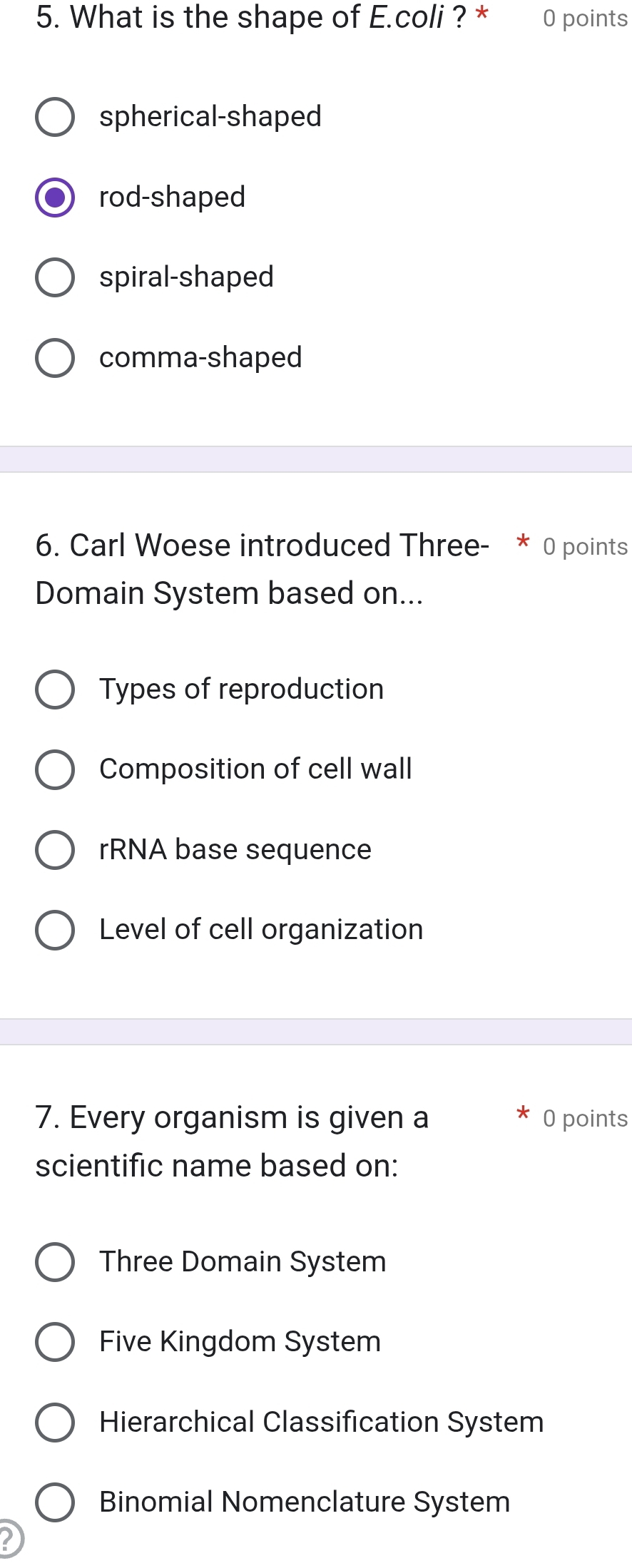Click rod-shaped label text
The width and height of the screenshot is (632, 1568).
coord(172,198)
